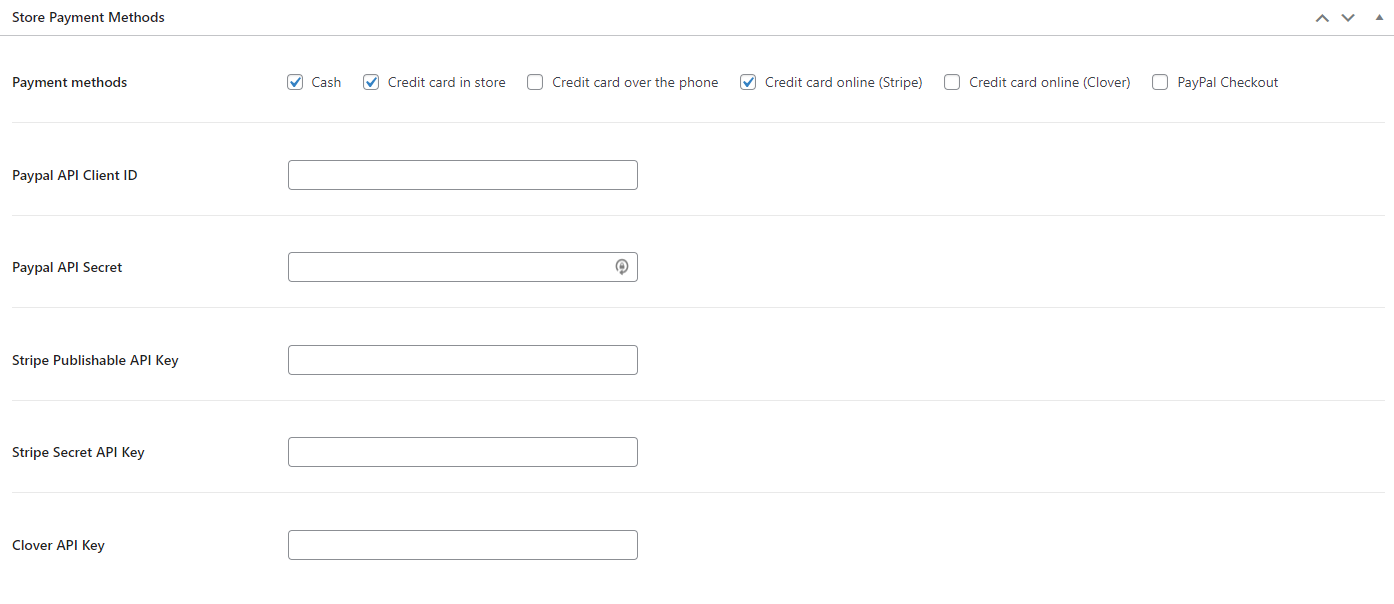Enable PayPal Checkout payment method
The width and height of the screenshot is (1394, 604).
(x=1160, y=82)
